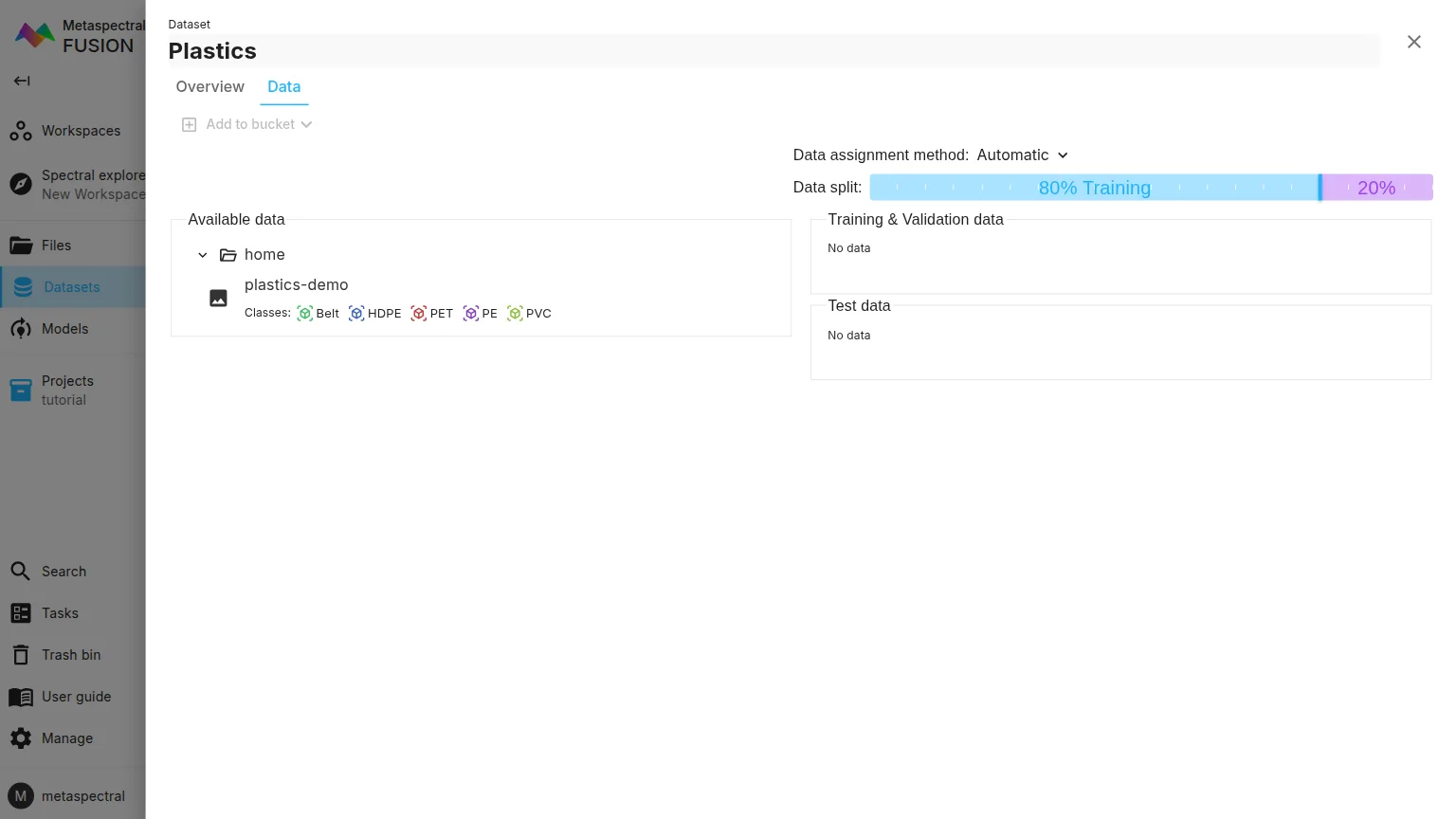The image size is (1456, 819).
Task: Open the Add to bucket dropdown
Action: [x=247, y=124]
